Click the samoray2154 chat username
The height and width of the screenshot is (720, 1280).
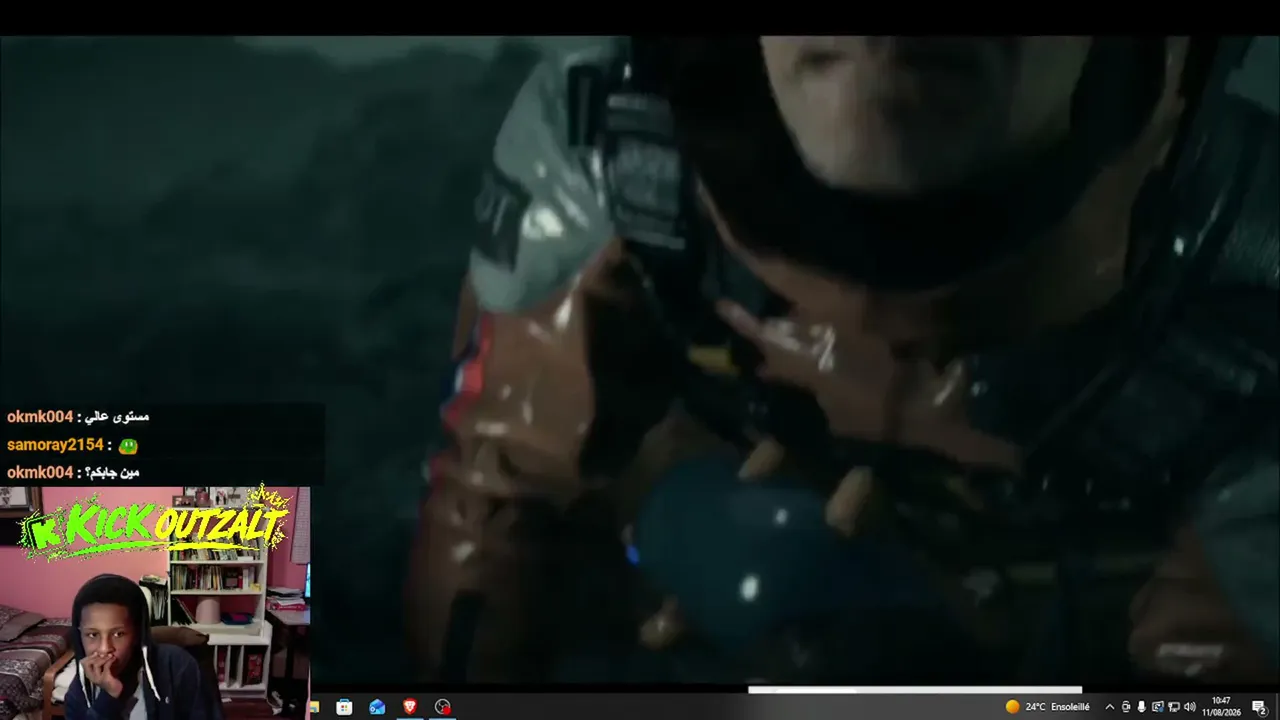click(x=55, y=444)
